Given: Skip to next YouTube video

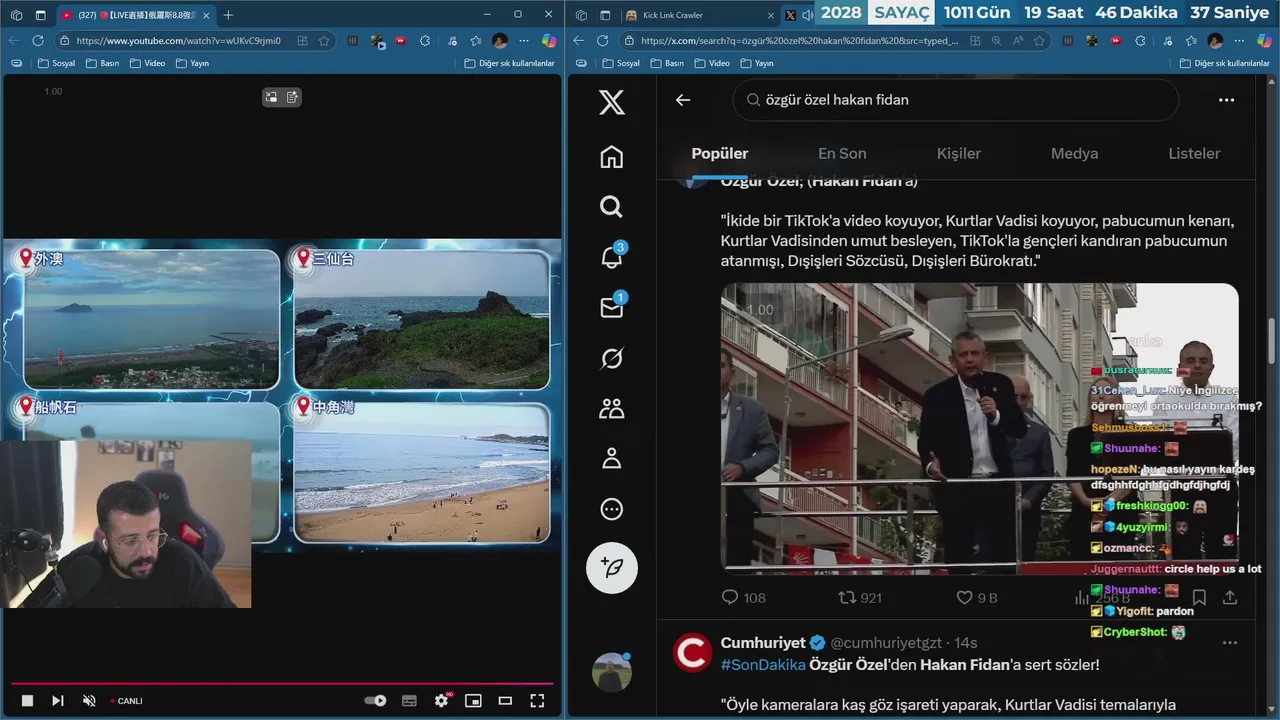Looking at the screenshot, I should pyautogui.click(x=58, y=701).
